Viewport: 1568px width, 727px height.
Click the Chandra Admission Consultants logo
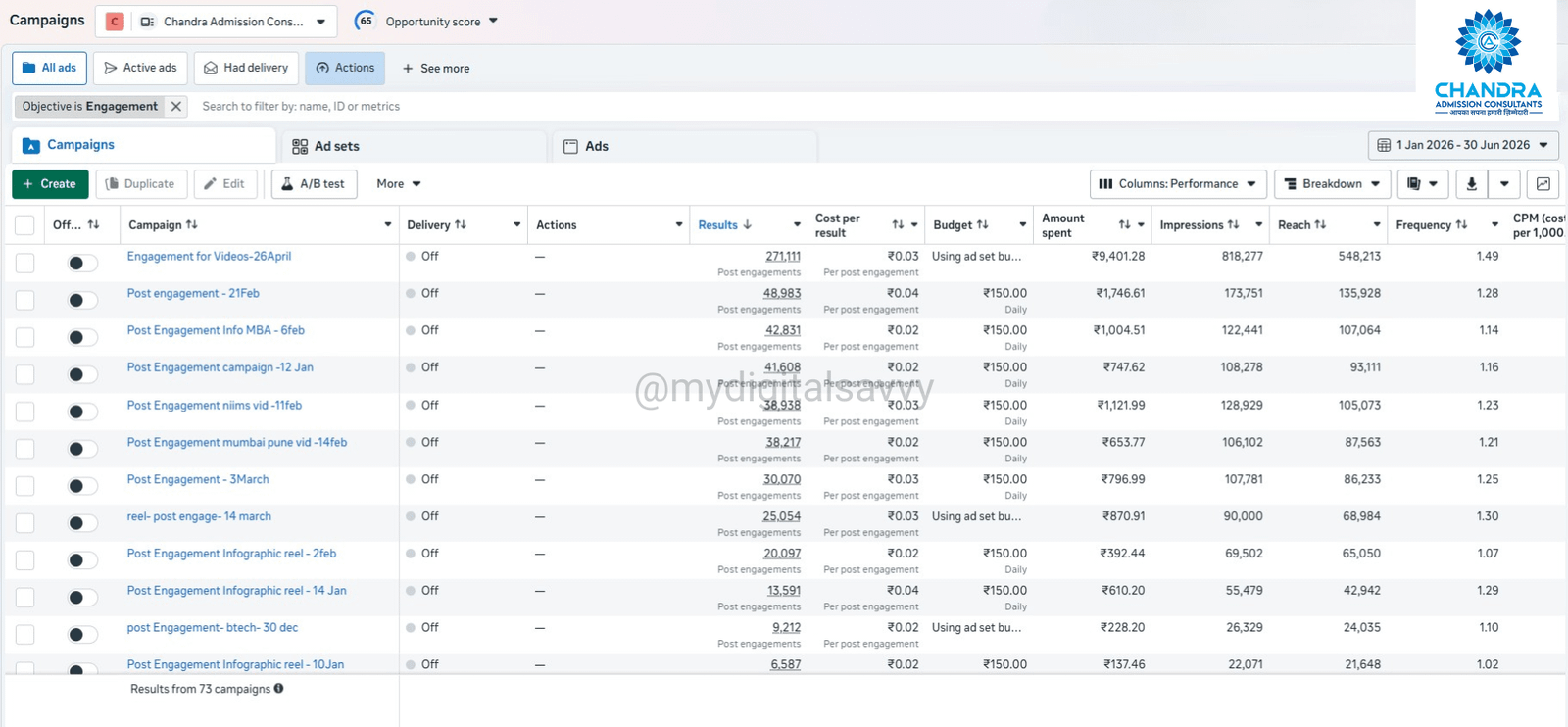pyautogui.click(x=1488, y=61)
